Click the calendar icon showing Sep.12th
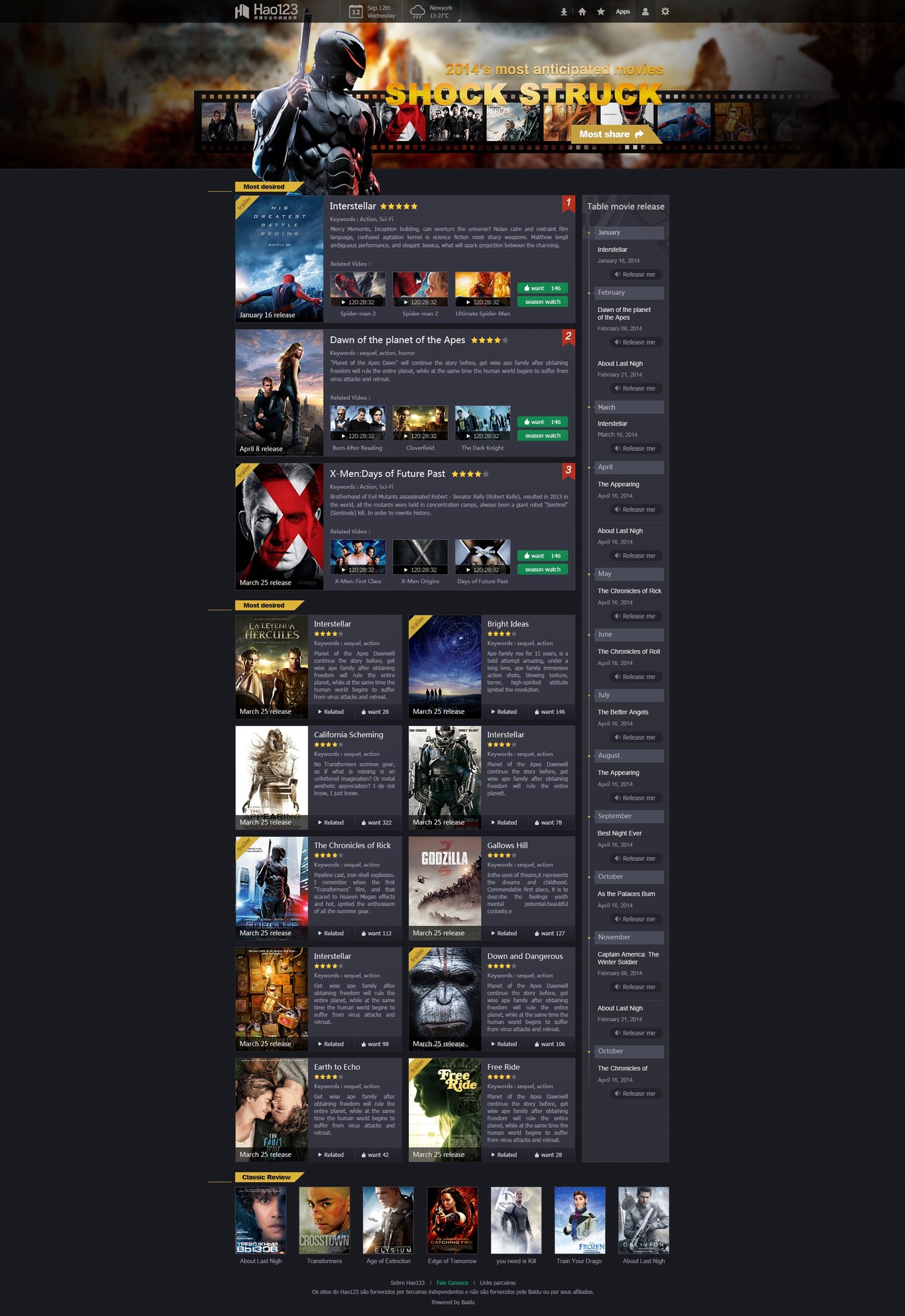 [x=356, y=11]
